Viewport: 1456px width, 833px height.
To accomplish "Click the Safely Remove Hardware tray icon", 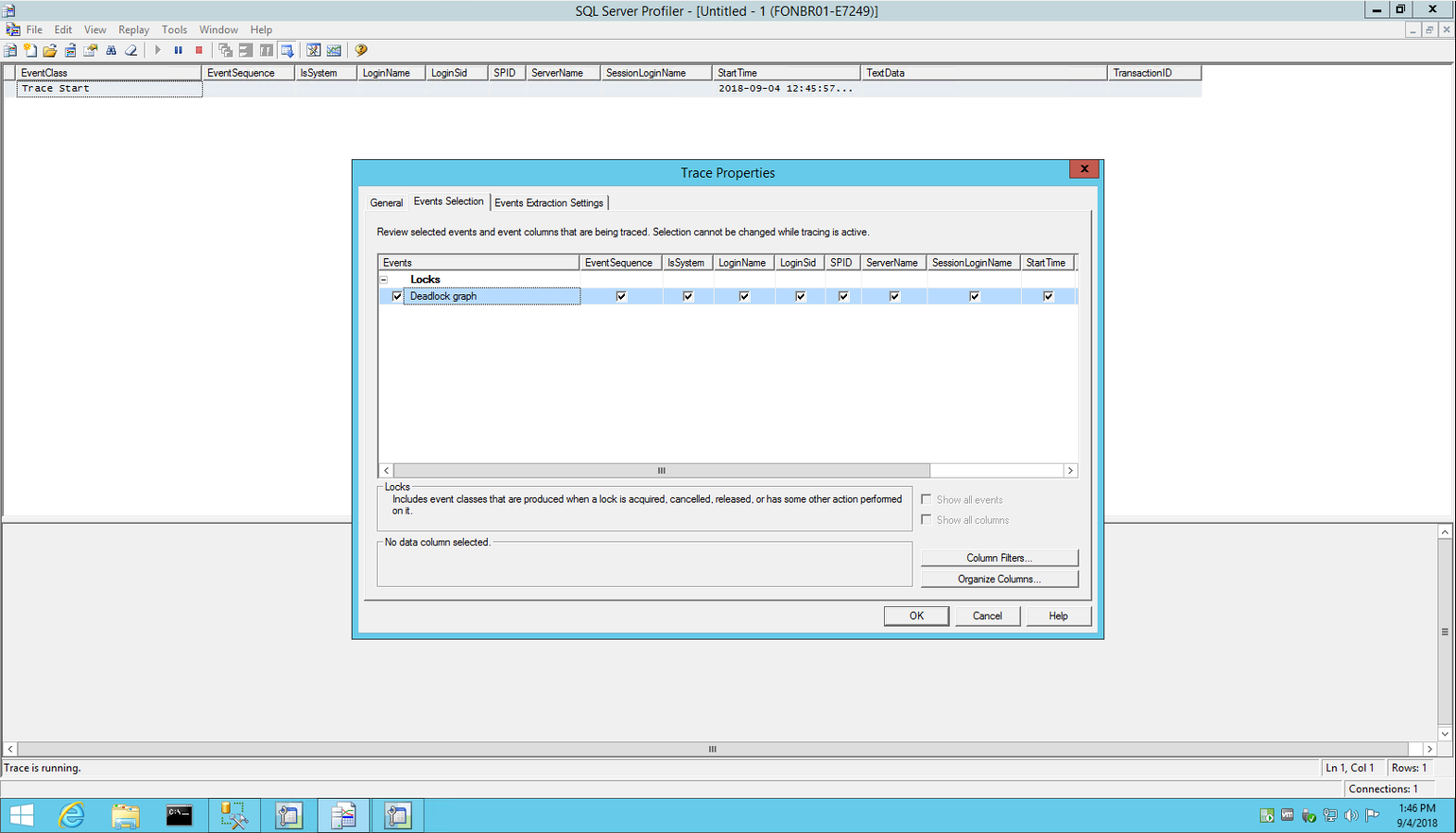I will point(1309,815).
